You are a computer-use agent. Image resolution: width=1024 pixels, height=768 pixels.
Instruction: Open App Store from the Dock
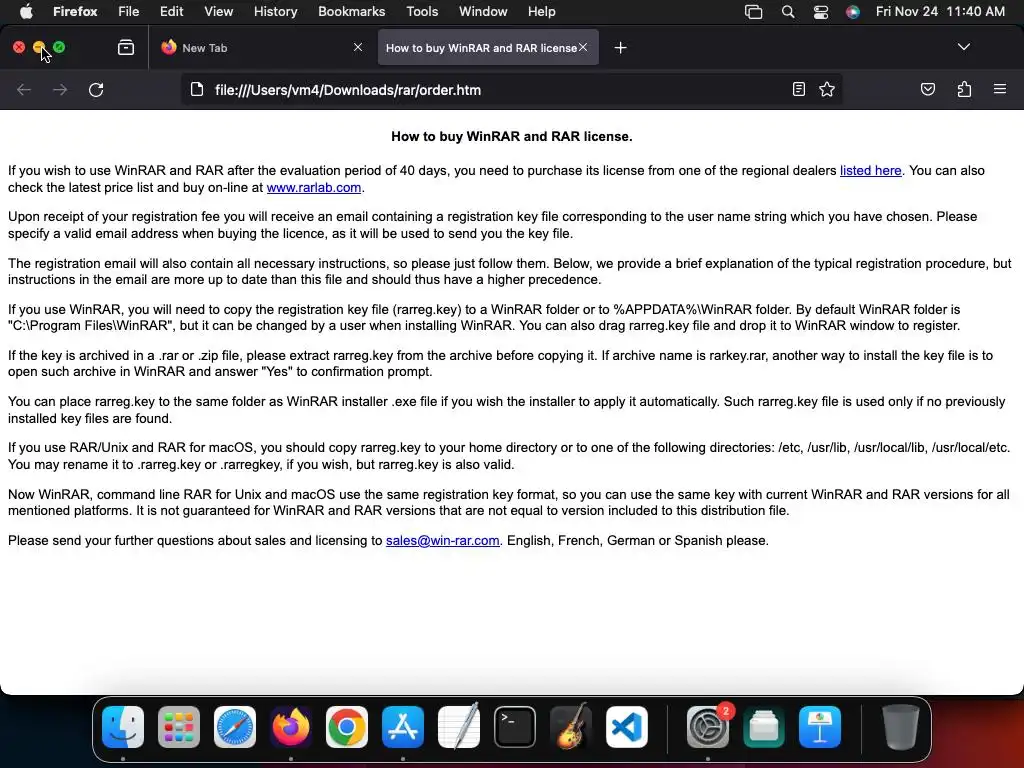click(x=403, y=726)
